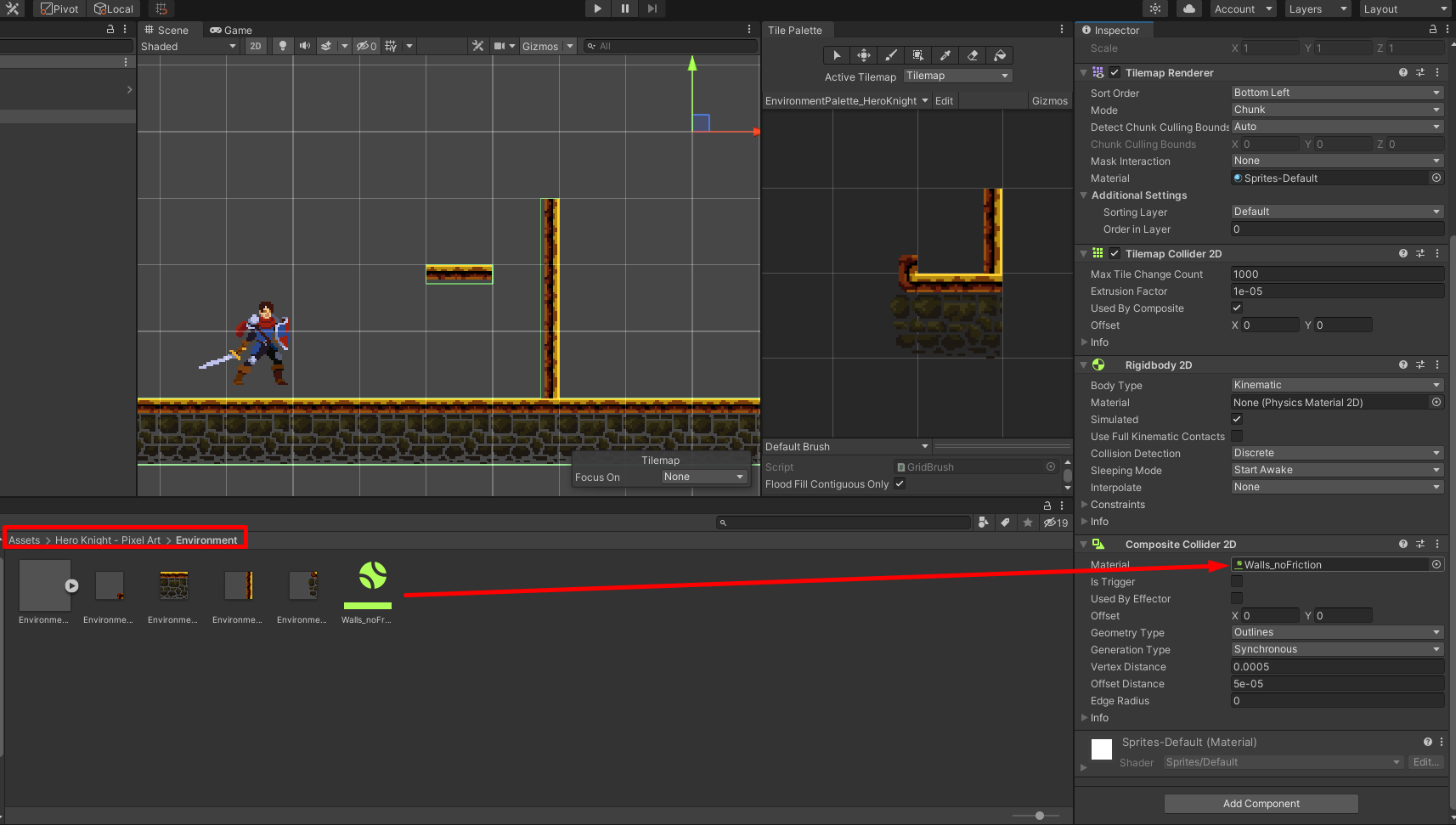Disable Used By Composite on Tilemap Collider 2D
Image resolution: width=1456 pixels, height=825 pixels.
click(1237, 308)
